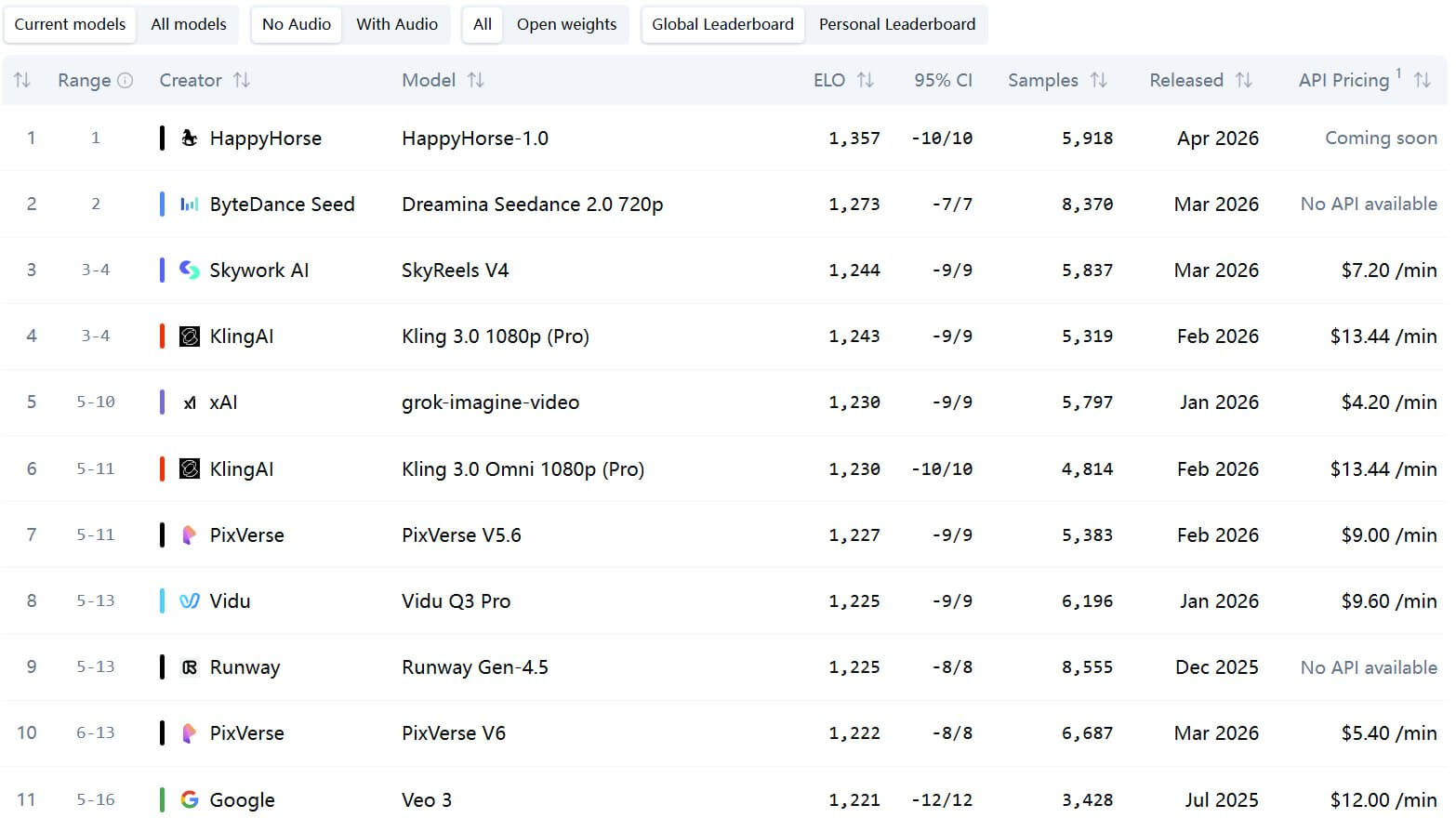The image size is (1456, 831).
Task: Click the Range column info icon
Action: 126,81
